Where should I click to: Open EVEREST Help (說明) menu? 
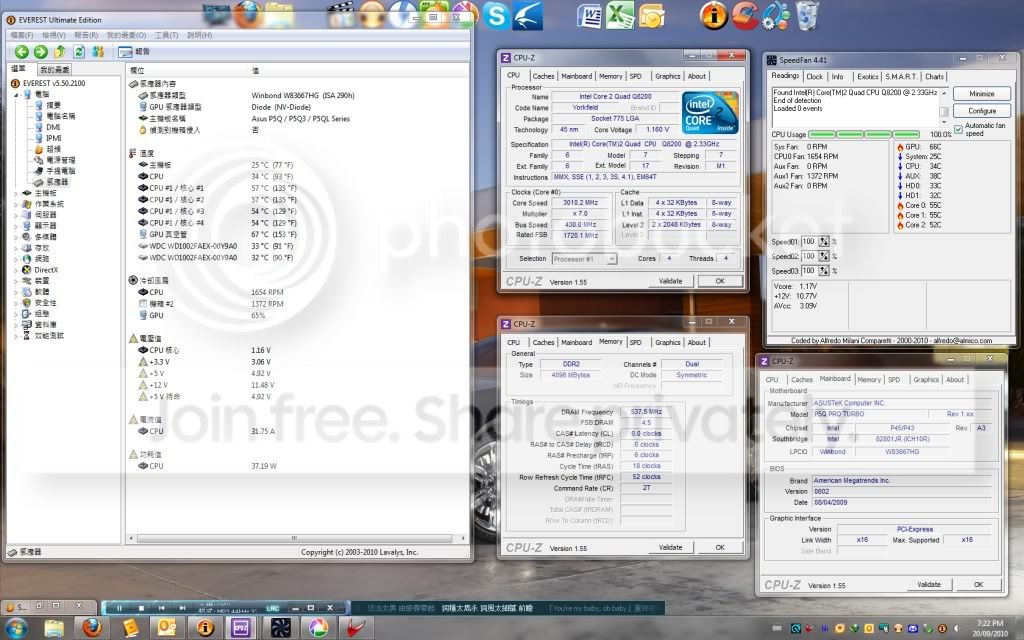point(199,35)
